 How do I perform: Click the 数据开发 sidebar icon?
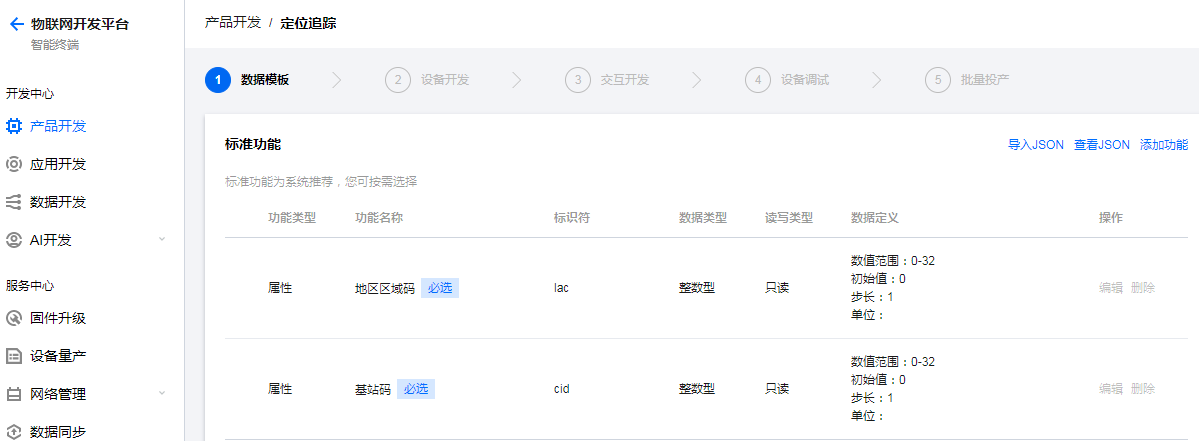[14, 203]
